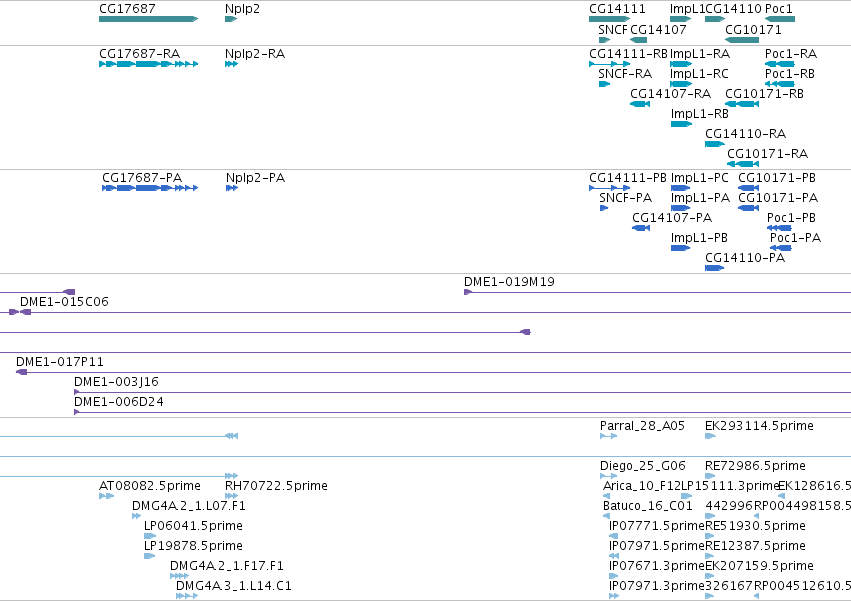Choose transcript label "ImpL1-RB"
Viewport: 851px width, 601px height.
pos(700,114)
